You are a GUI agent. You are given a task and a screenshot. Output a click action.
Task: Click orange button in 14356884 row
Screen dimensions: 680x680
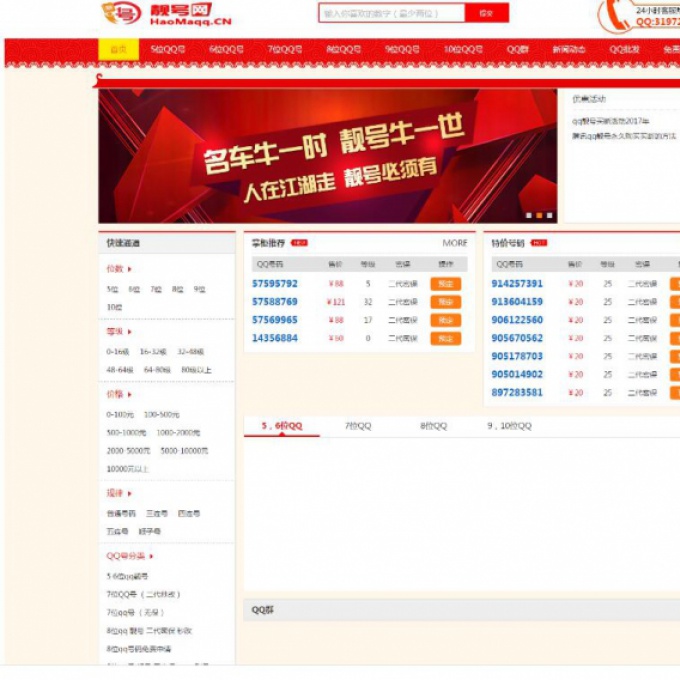click(446, 339)
